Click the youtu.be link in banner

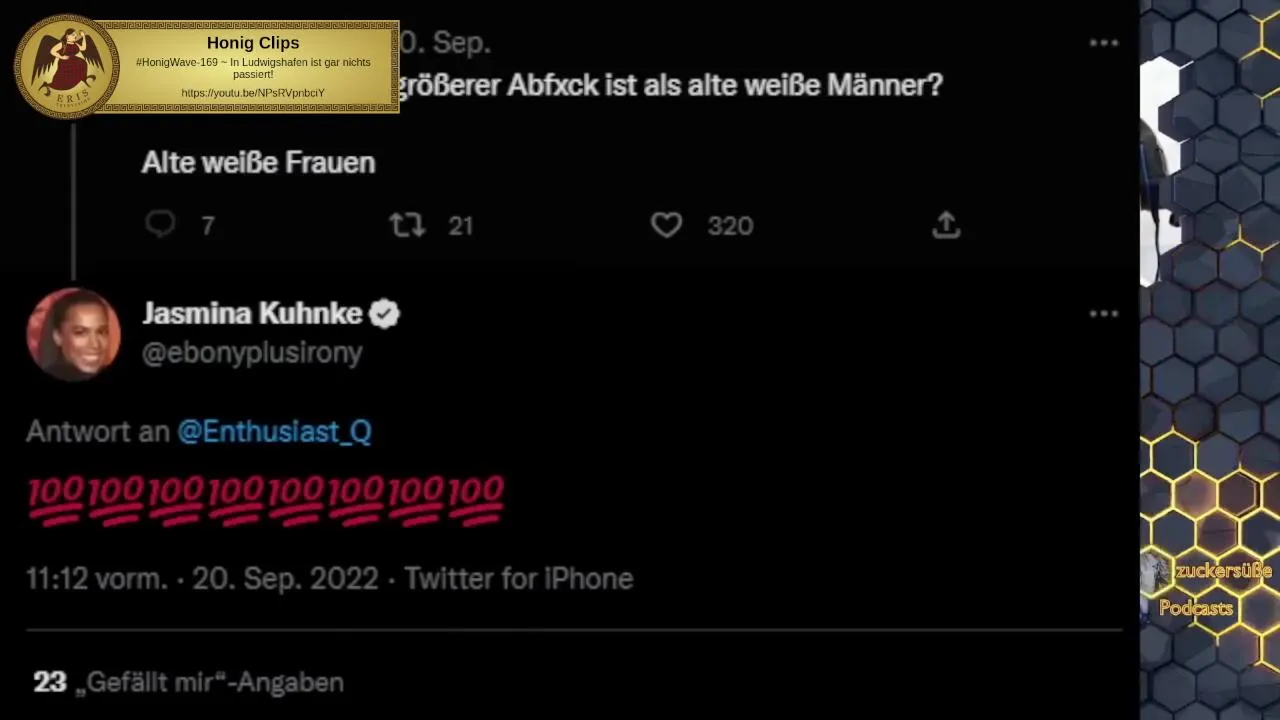point(253,93)
